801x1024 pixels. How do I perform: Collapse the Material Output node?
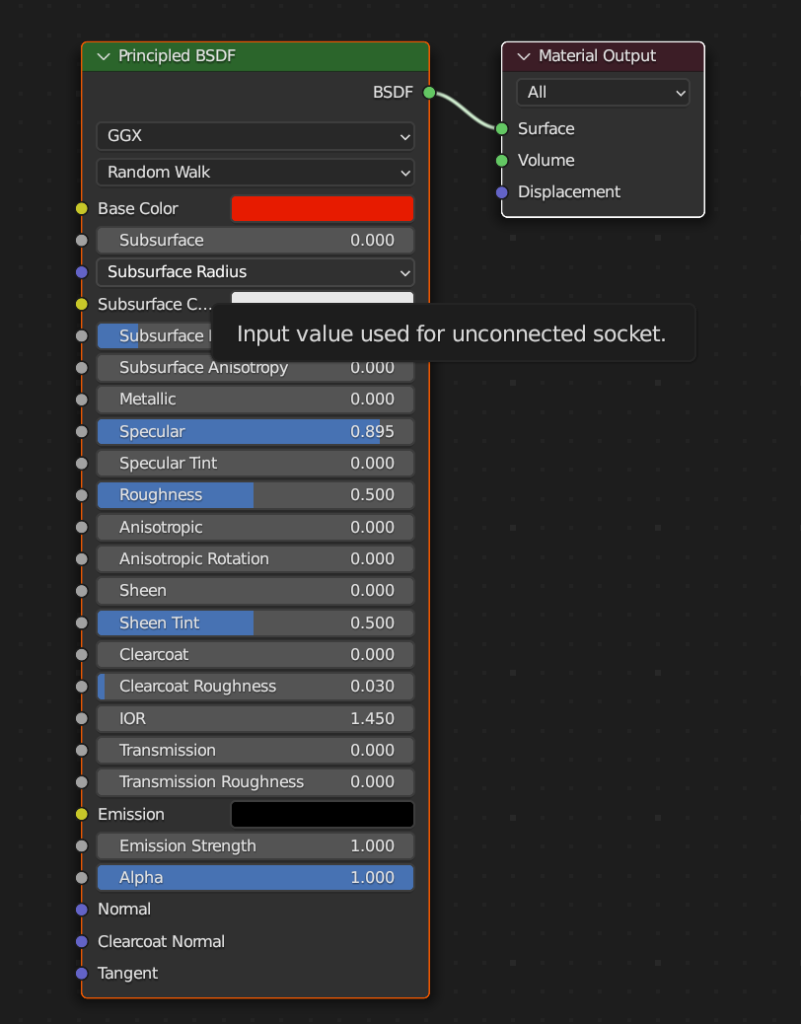(523, 57)
